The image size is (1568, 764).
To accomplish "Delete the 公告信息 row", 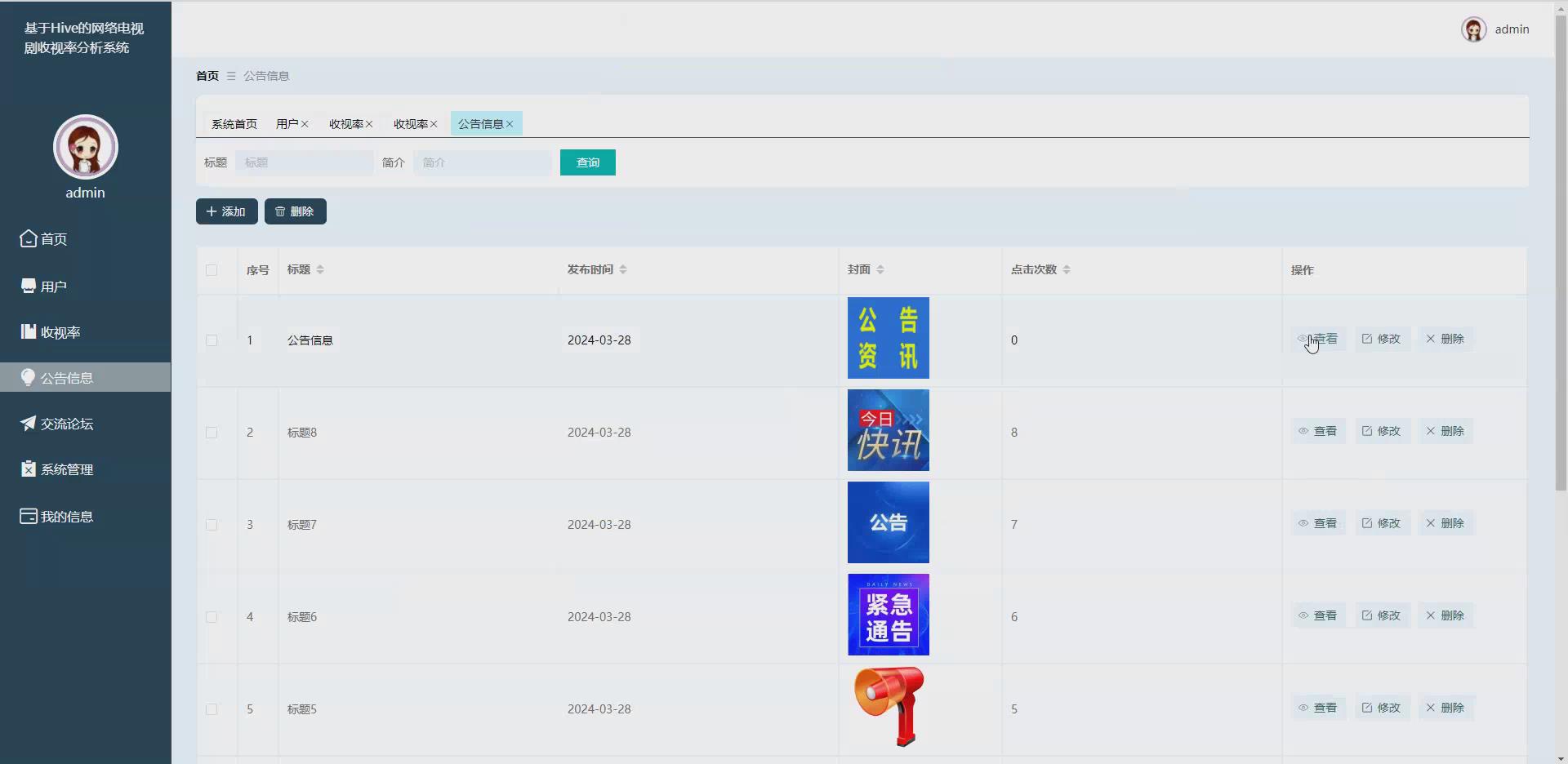I will (1445, 339).
